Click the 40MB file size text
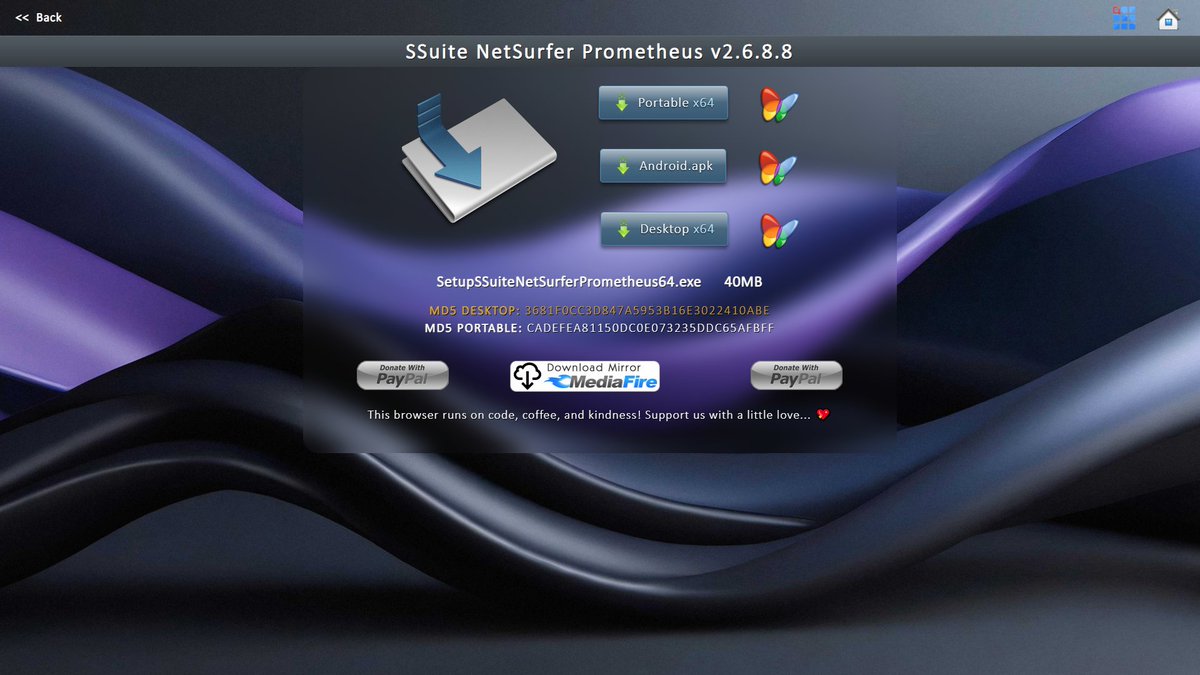Screen dimensions: 1200x675 pos(743,282)
